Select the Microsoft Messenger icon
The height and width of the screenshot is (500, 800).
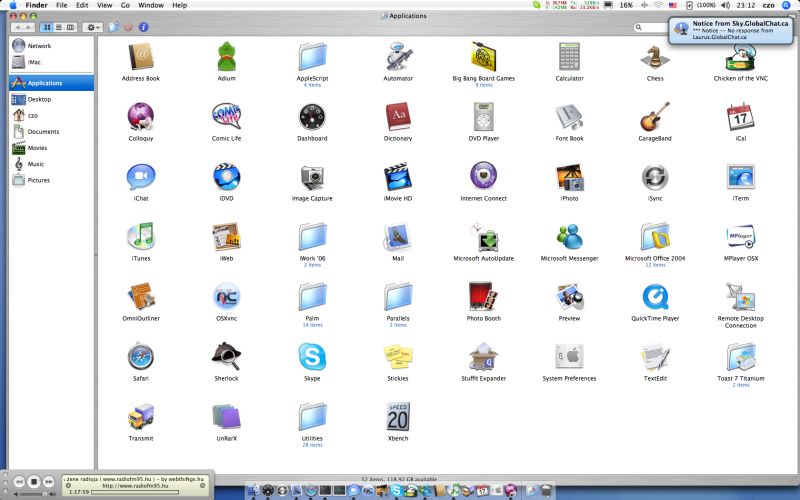click(x=569, y=236)
